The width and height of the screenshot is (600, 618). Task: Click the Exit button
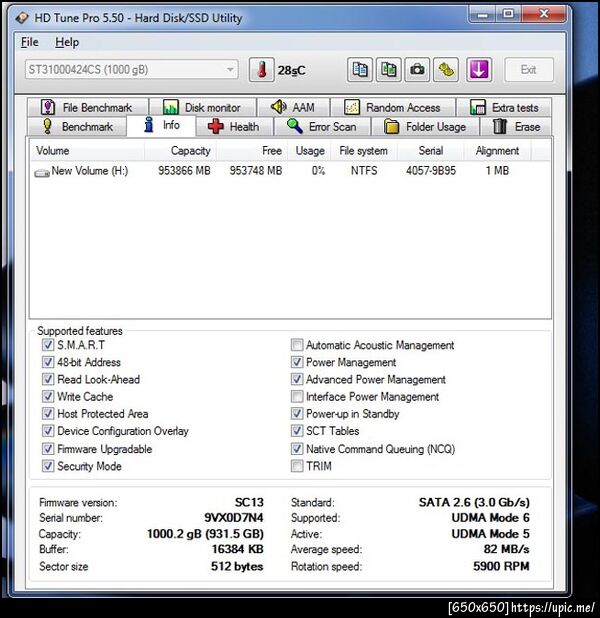529,70
